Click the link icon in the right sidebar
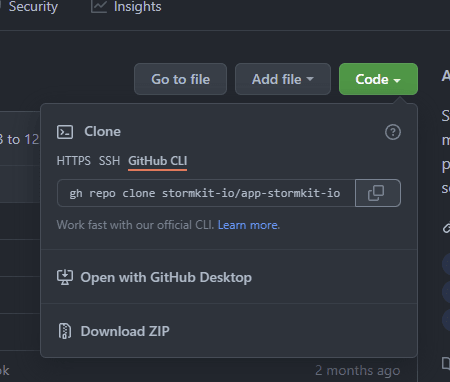This screenshot has height=382, width=450. point(446,228)
